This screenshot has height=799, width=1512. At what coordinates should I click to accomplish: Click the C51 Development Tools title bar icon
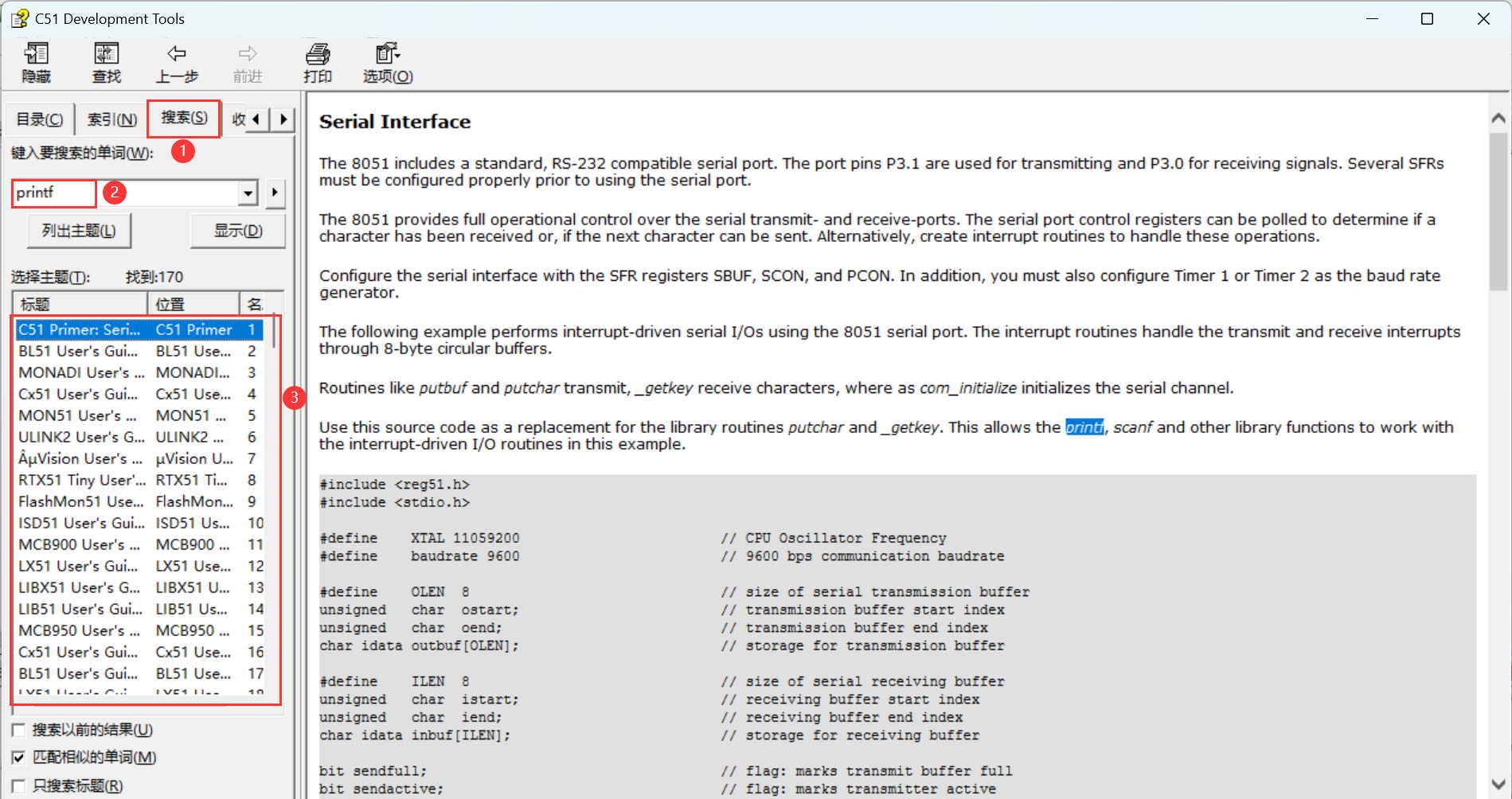coord(19,18)
